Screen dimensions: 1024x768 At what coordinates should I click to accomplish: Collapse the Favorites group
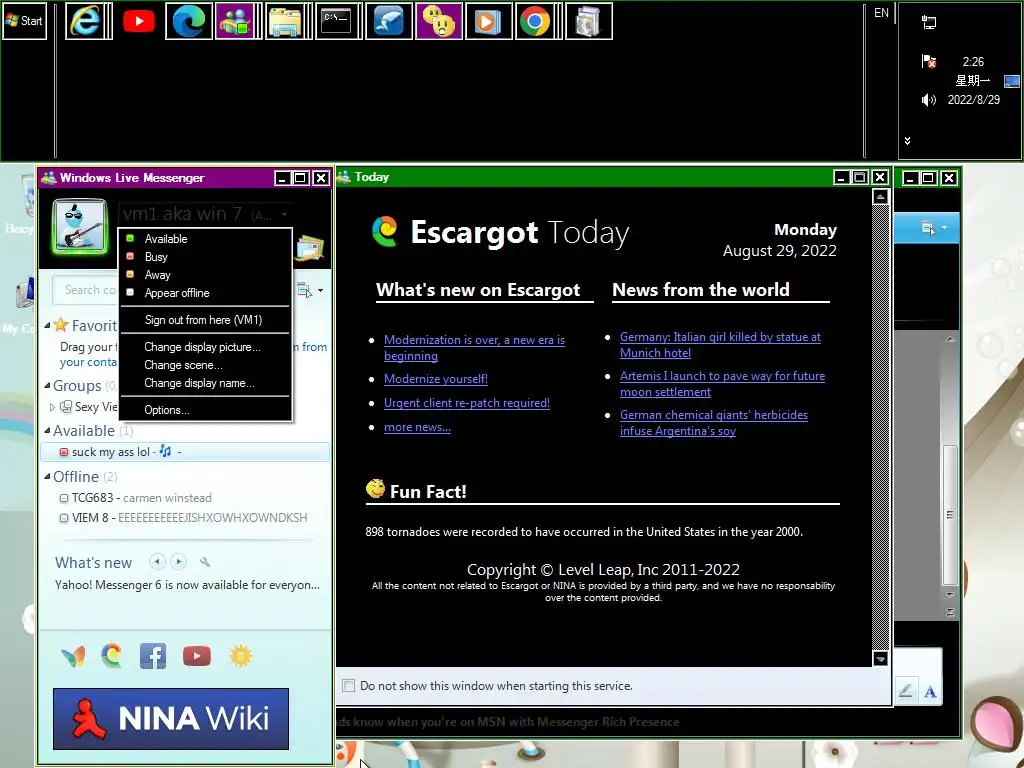click(48, 325)
